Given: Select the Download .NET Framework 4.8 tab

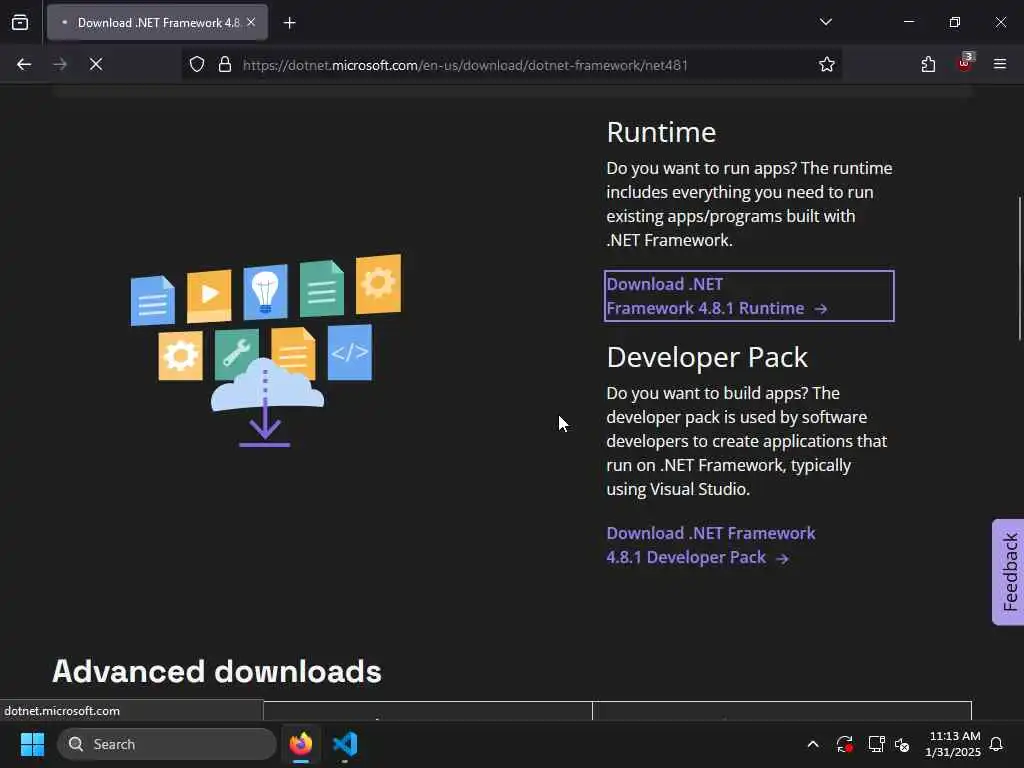Looking at the screenshot, I should pyautogui.click(x=157, y=23).
